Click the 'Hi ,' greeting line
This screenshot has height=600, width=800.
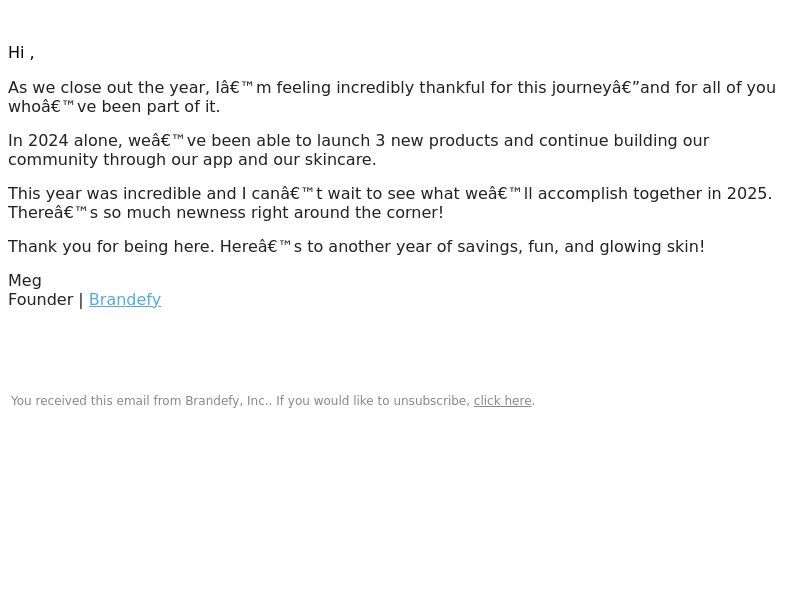21,53
